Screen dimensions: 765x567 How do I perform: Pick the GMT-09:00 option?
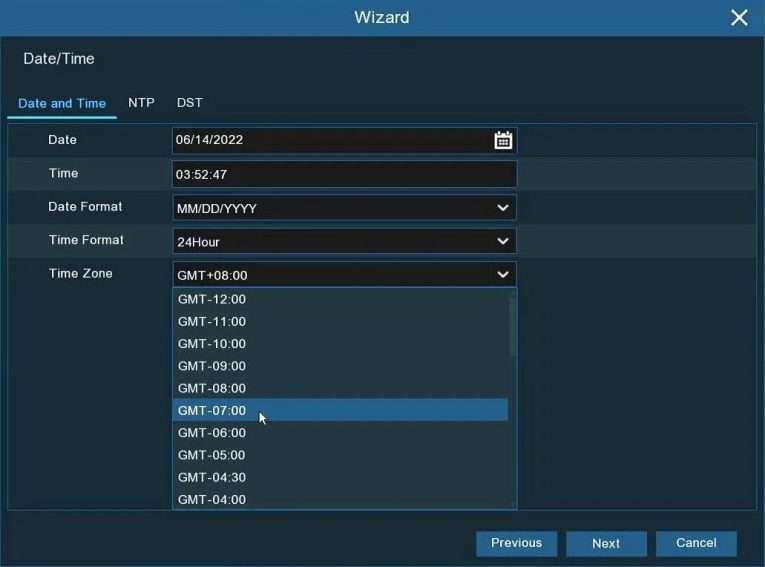coord(340,366)
